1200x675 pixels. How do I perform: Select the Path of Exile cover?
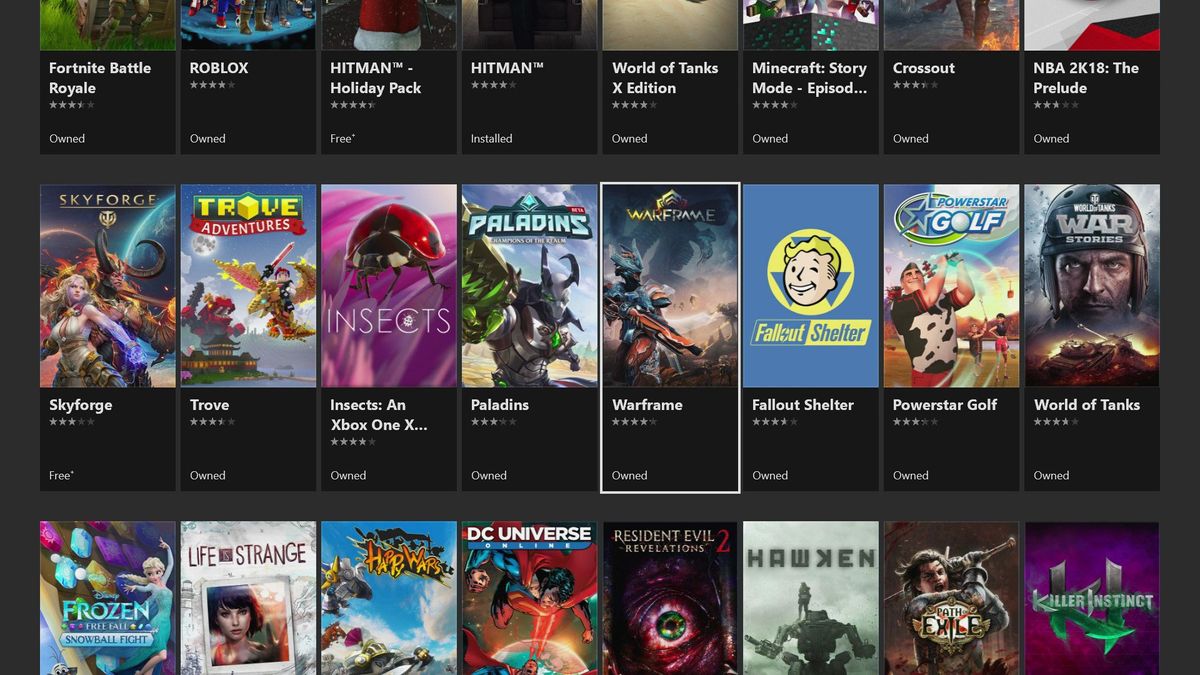click(950, 598)
